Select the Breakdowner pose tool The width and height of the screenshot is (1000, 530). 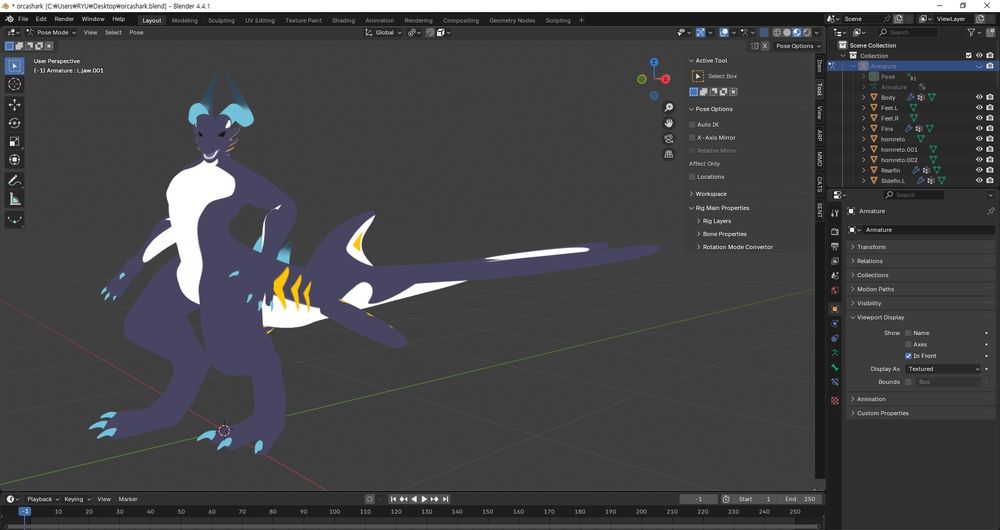[15, 220]
